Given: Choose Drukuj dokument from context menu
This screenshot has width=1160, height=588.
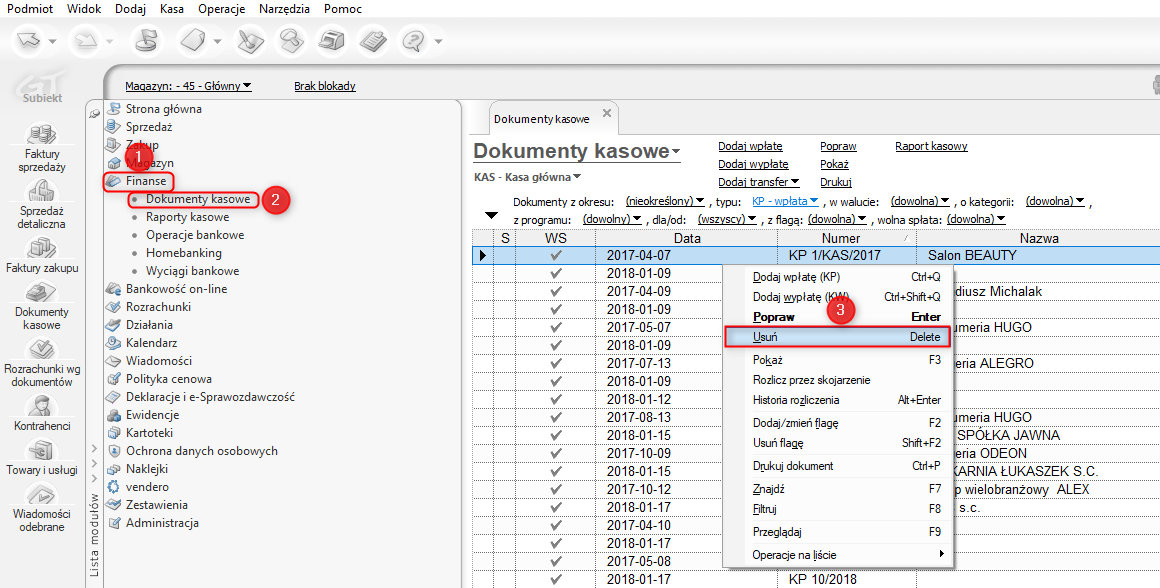Looking at the screenshot, I should pos(792,466).
